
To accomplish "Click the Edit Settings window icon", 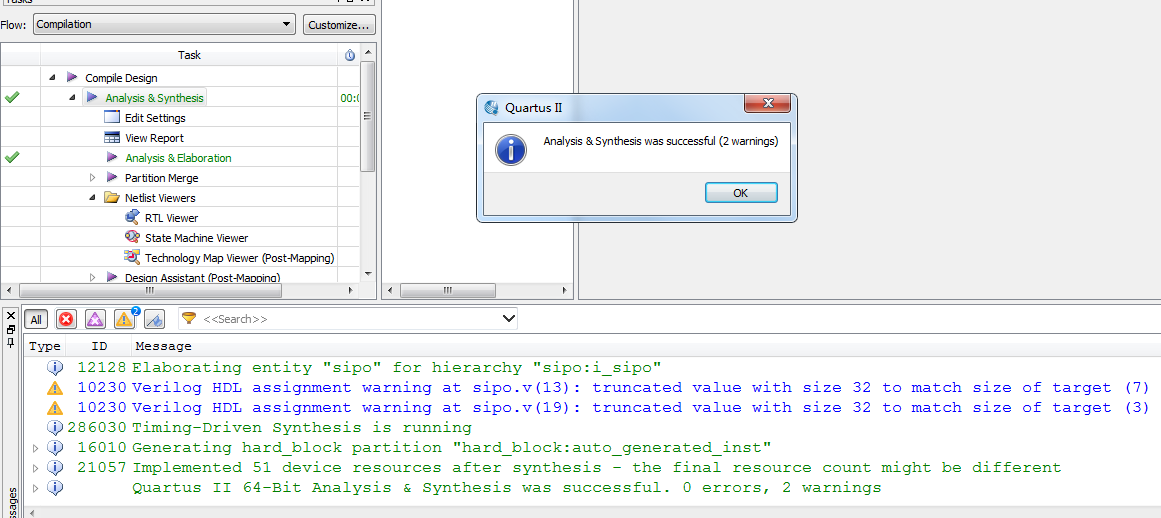I will coord(112,117).
